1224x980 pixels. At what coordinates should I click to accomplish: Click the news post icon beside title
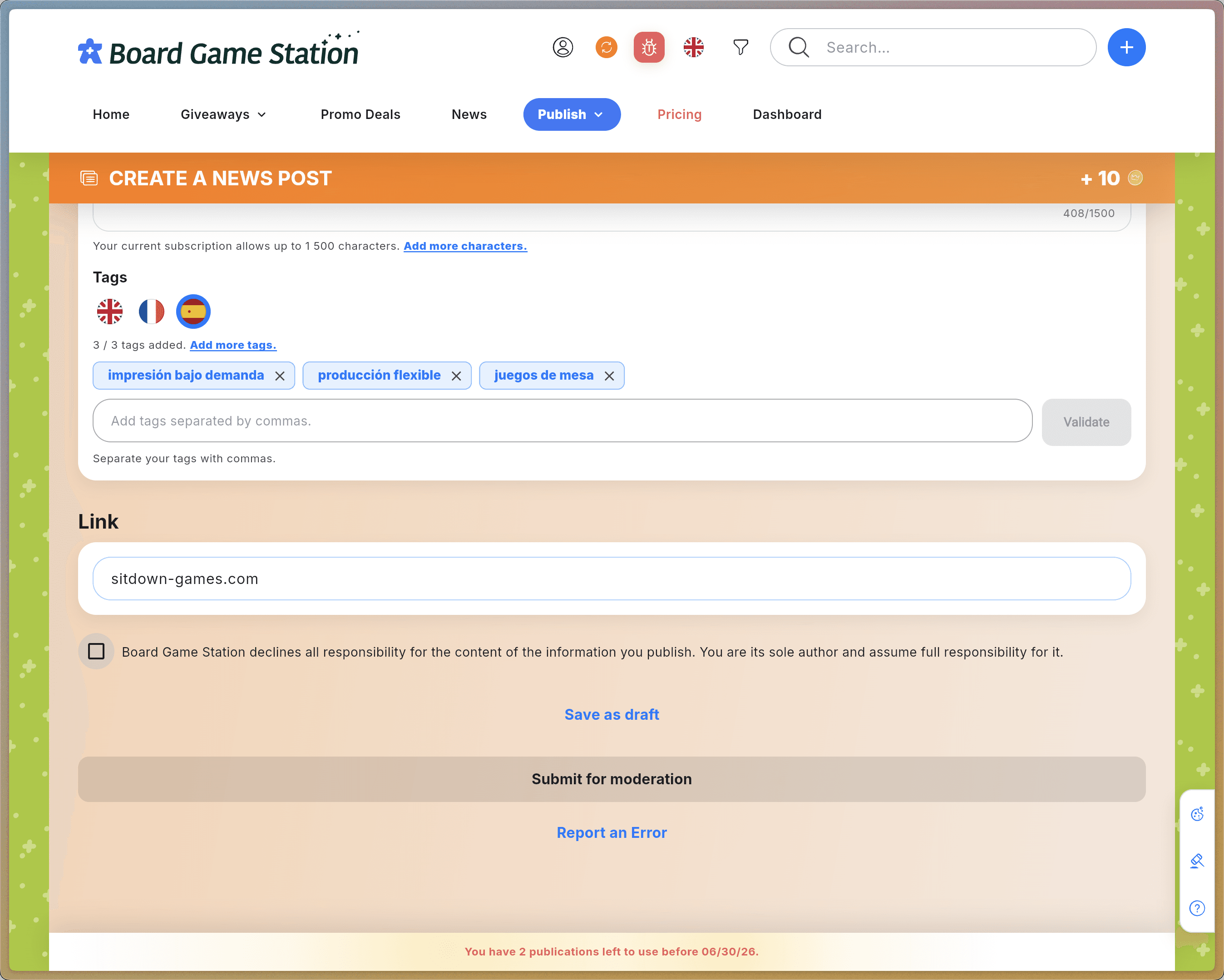coord(89,178)
